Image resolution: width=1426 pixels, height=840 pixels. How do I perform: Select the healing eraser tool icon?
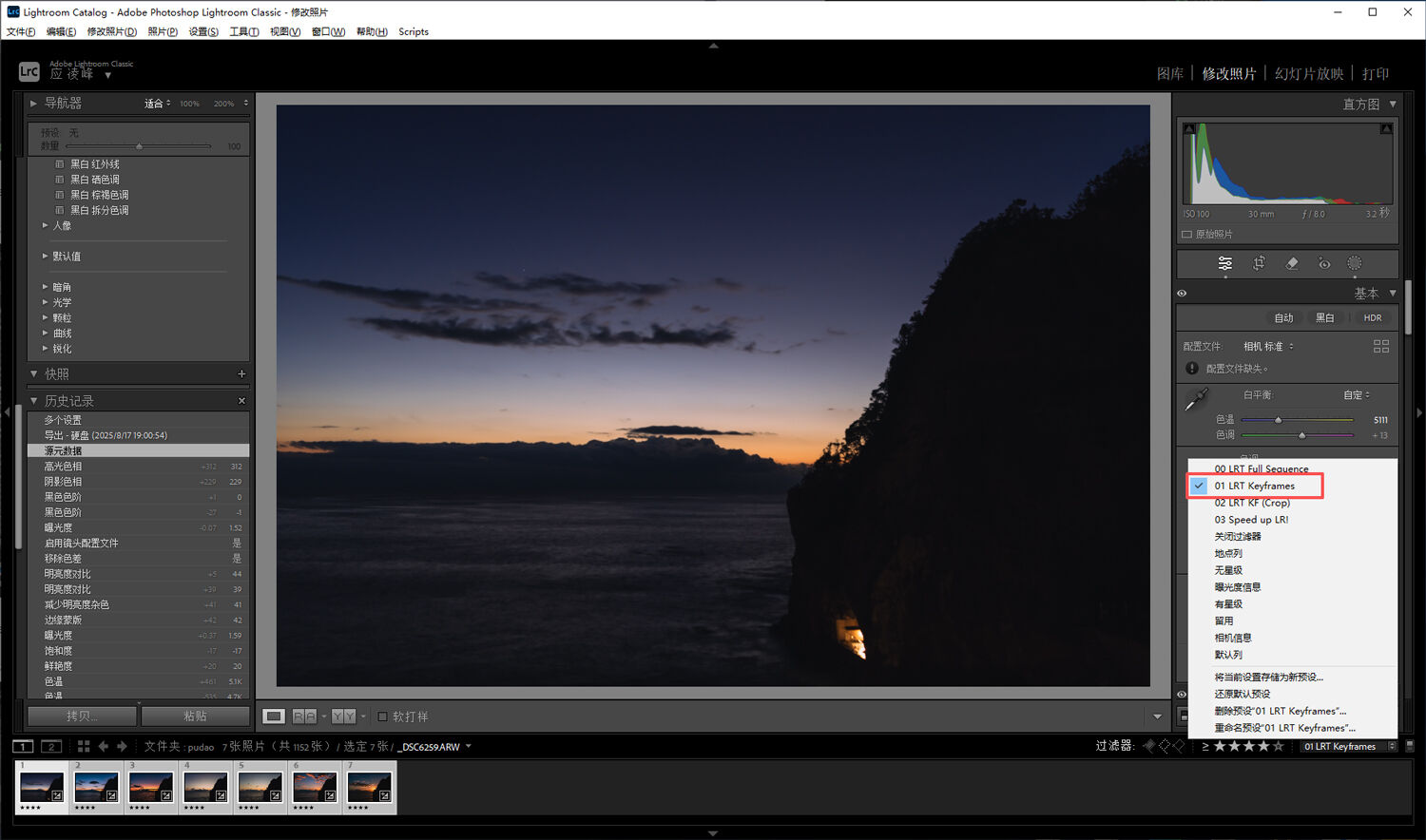point(1292,263)
